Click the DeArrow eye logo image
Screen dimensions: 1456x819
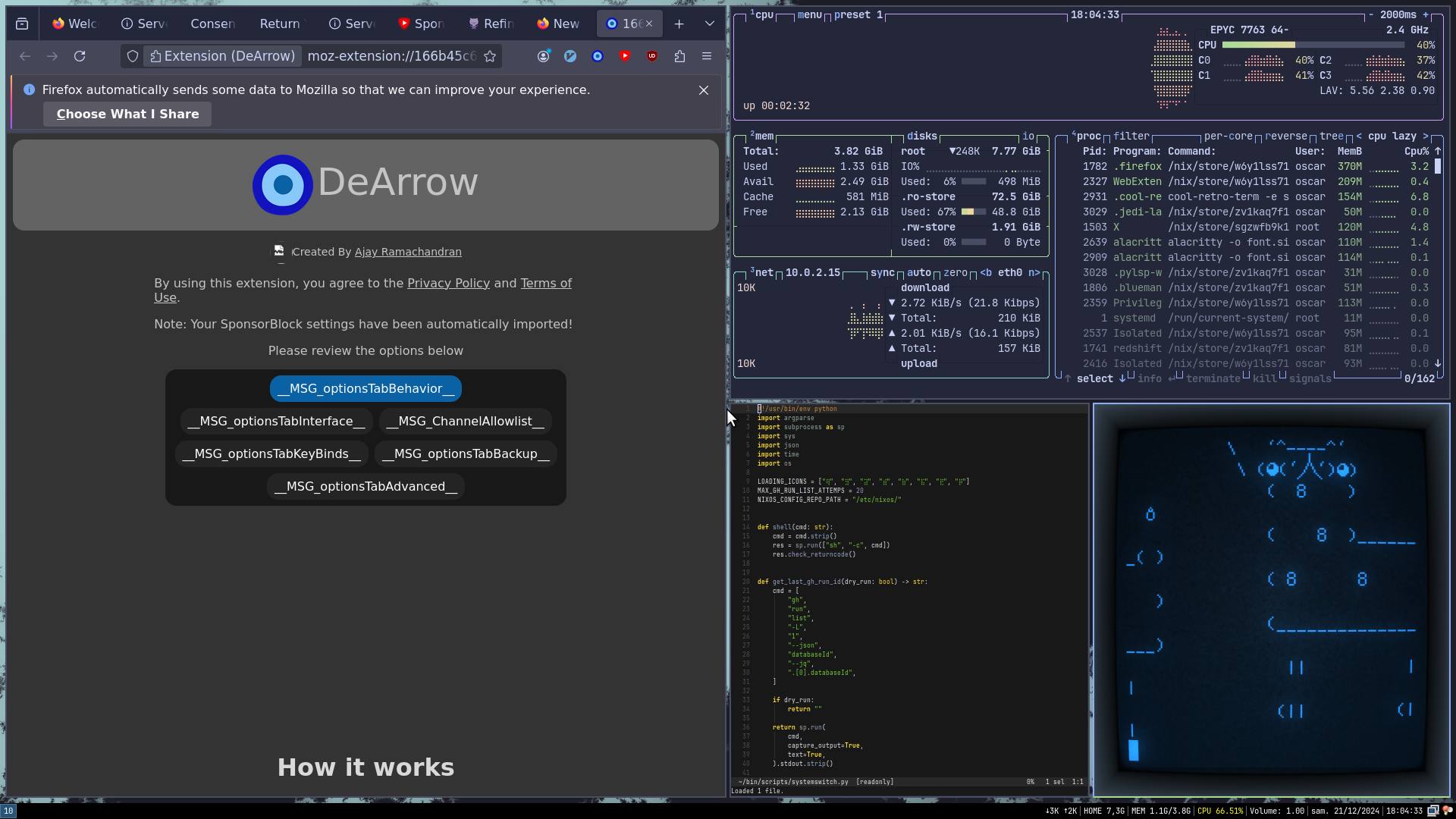(x=283, y=184)
